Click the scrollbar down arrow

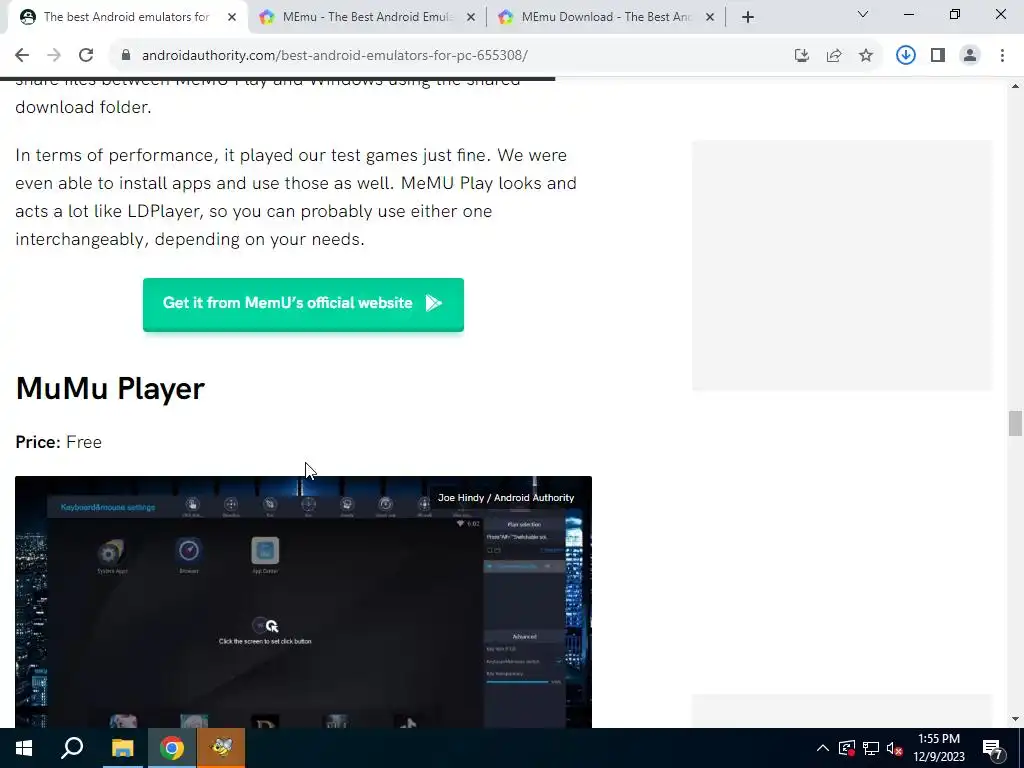(1015, 720)
